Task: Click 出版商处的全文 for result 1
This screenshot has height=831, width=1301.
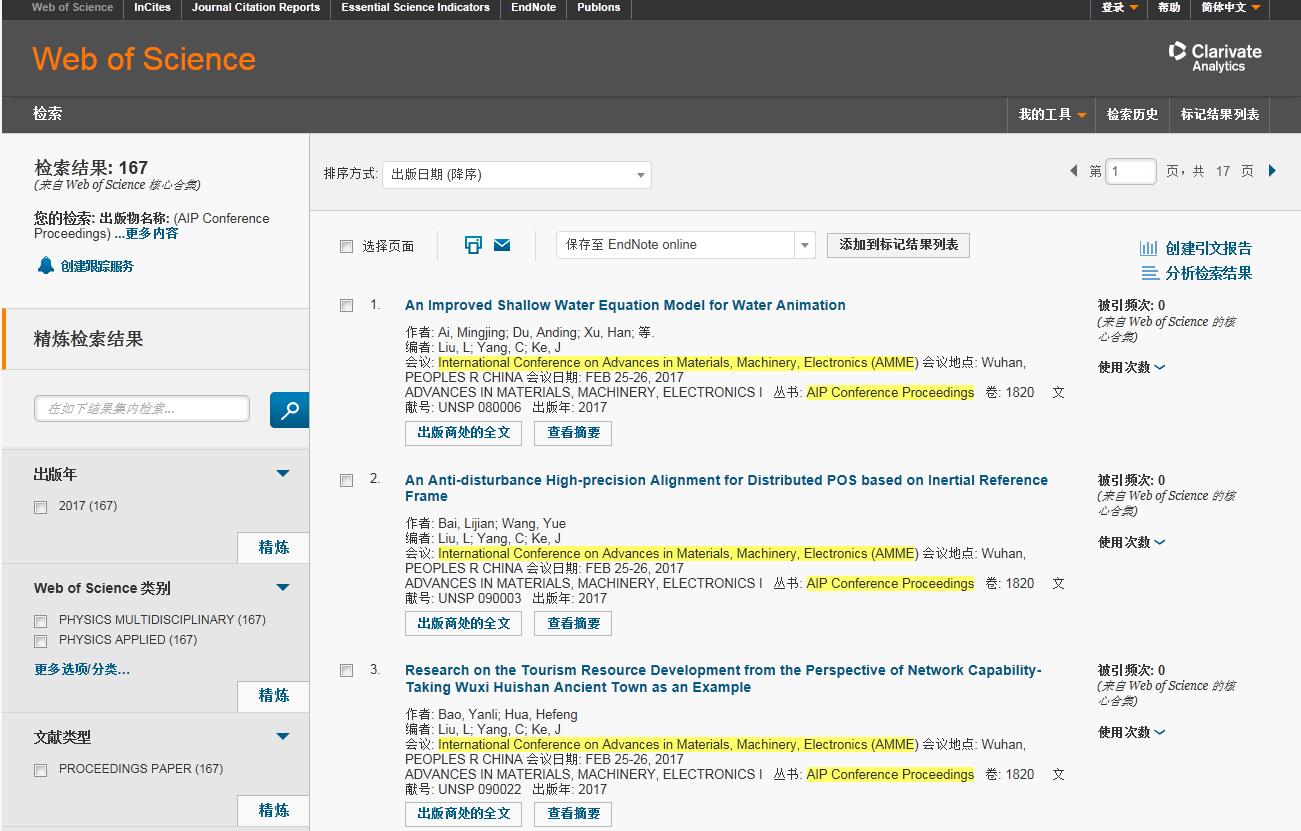Action: click(x=463, y=433)
